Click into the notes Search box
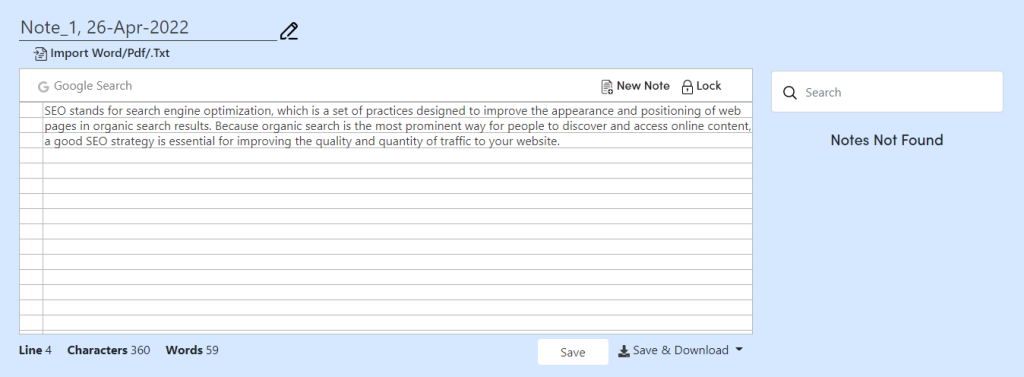Viewport: 1024px width, 377px height. click(x=887, y=92)
